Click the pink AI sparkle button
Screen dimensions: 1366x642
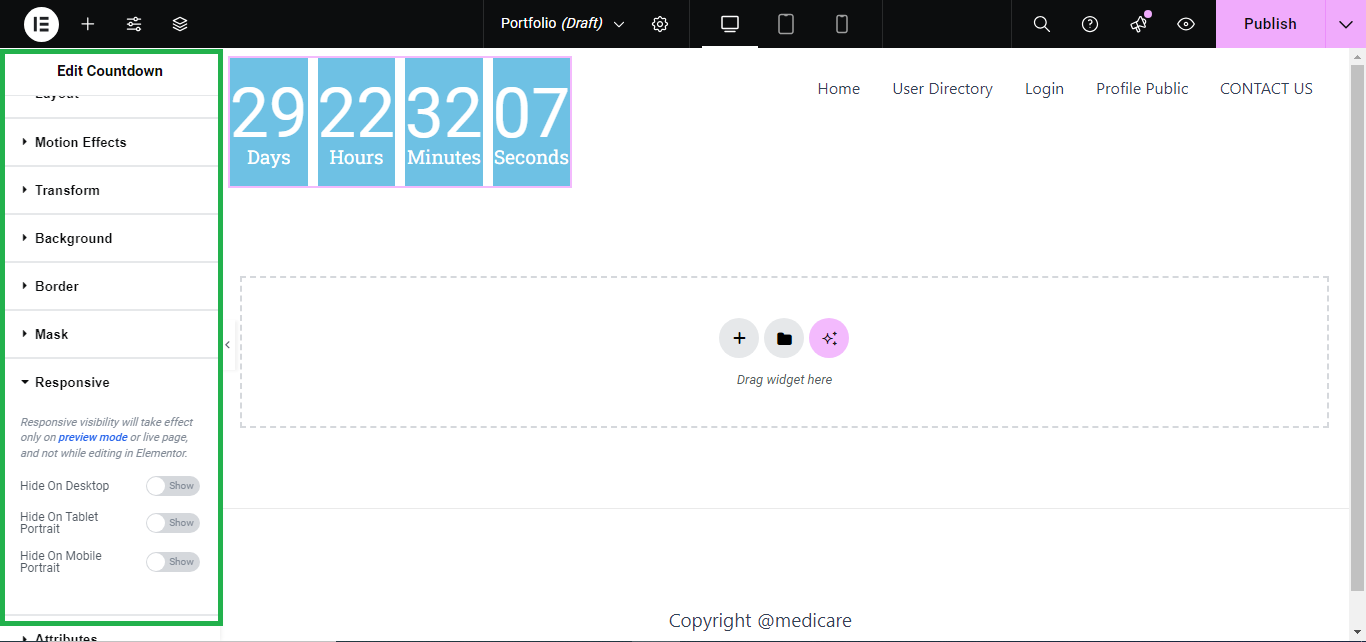(x=829, y=338)
